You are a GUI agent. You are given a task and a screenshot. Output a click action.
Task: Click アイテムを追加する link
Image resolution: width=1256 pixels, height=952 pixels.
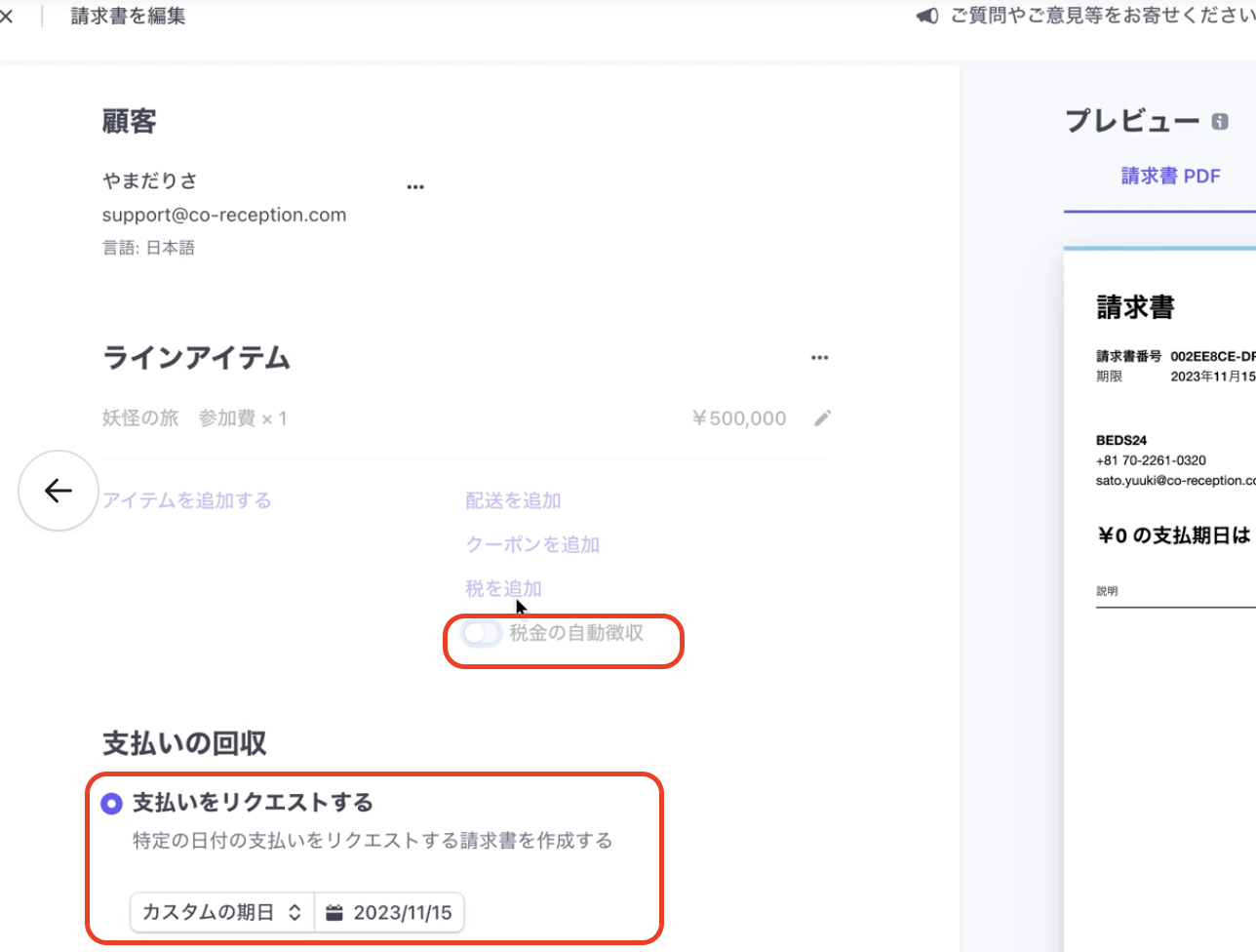coord(187,500)
